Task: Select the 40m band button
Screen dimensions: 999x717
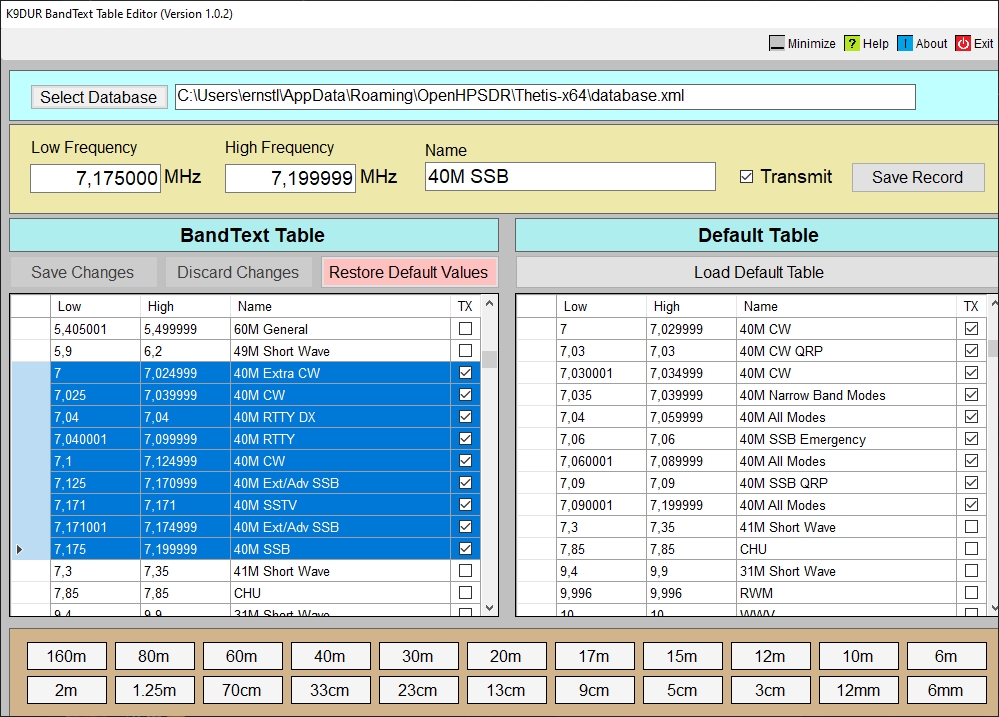Action: (x=329, y=657)
